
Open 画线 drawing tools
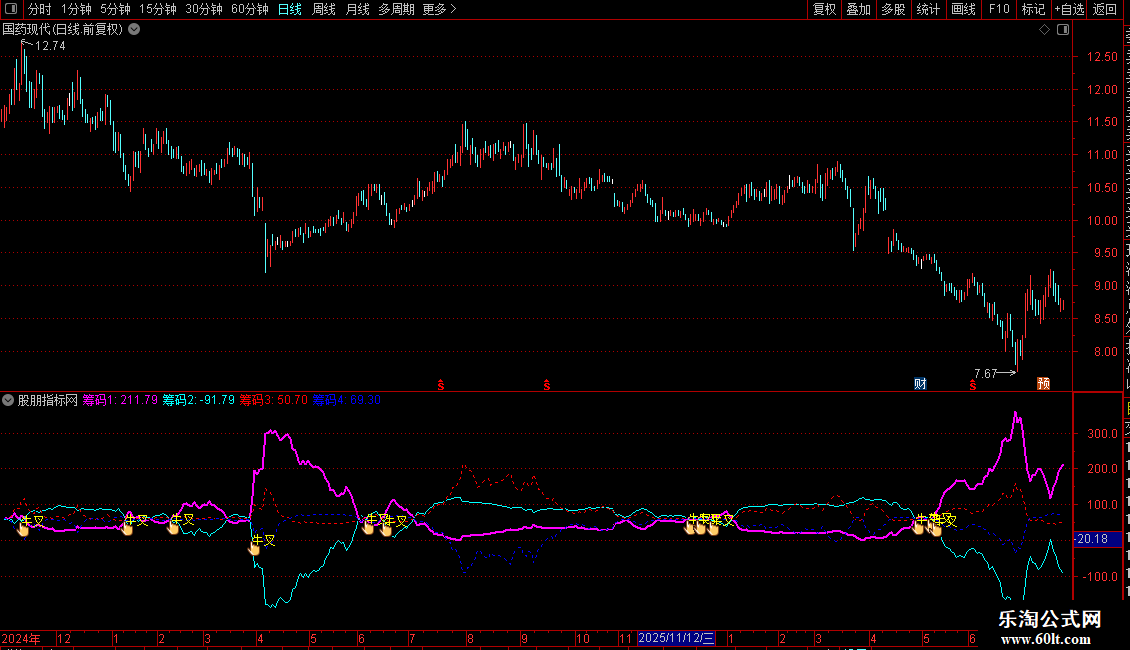point(964,9)
